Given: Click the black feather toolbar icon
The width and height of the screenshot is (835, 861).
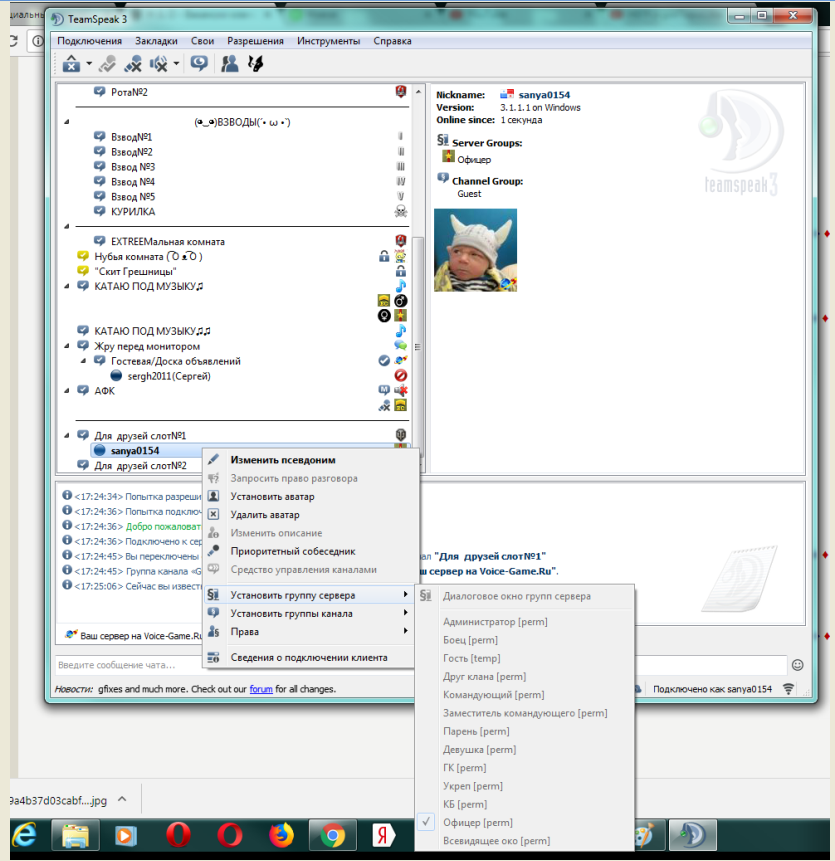Looking at the screenshot, I should pyautogui.click(x=255, y=64).
